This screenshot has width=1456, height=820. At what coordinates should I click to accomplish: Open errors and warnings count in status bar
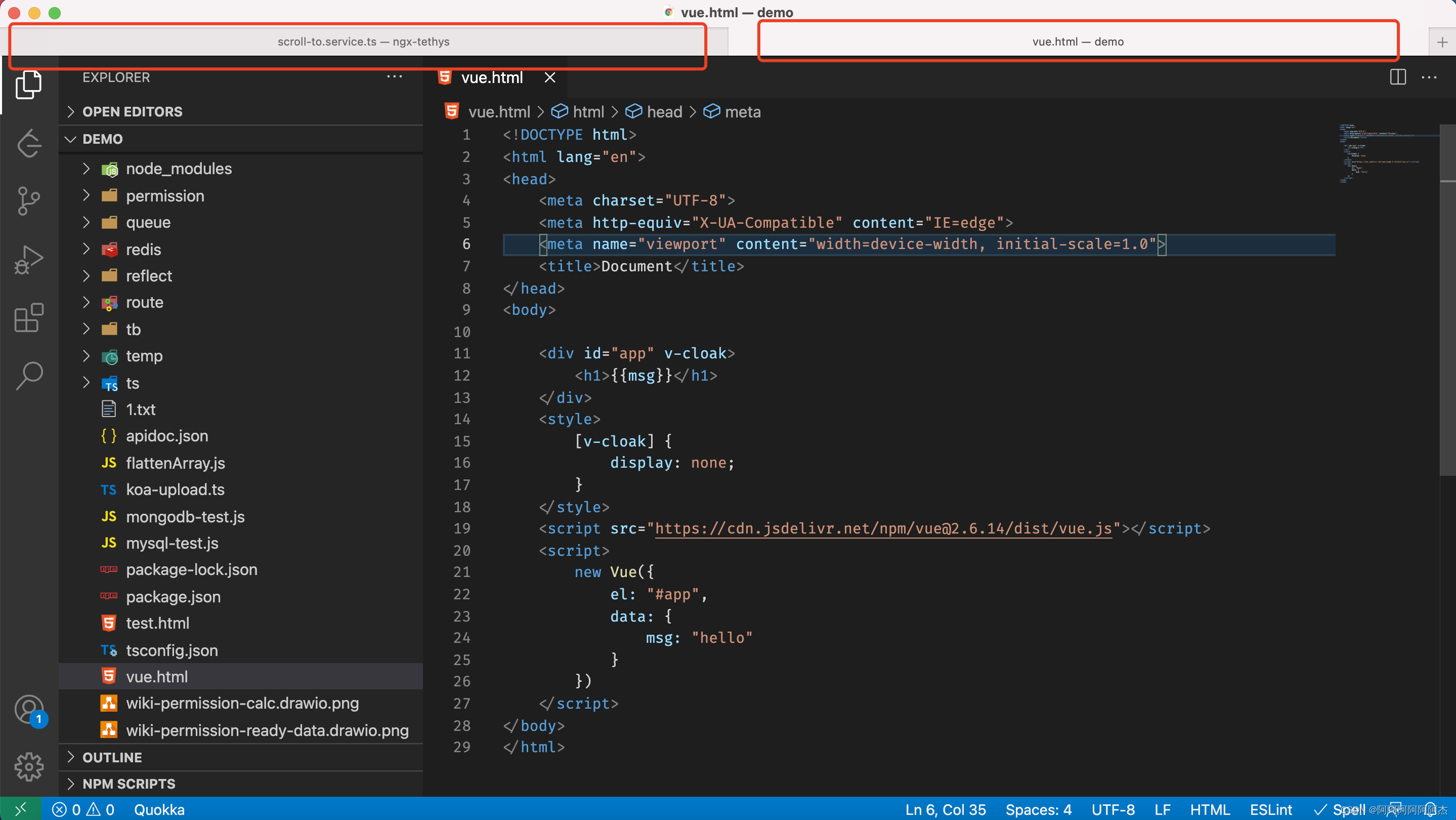(x=83, y=809)
